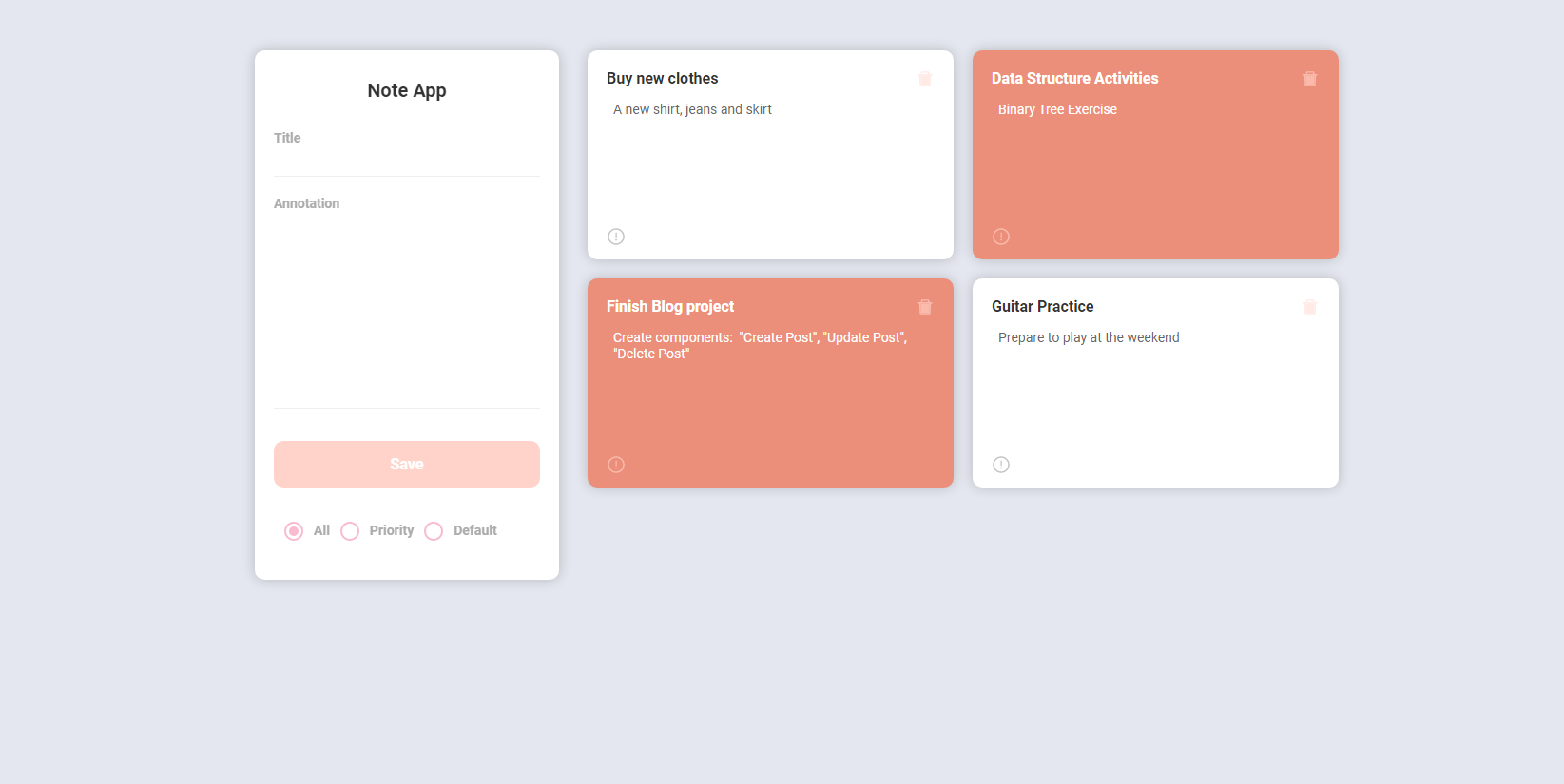Focus the Title input field
The image size is (1564, 784).
[407, 160]
